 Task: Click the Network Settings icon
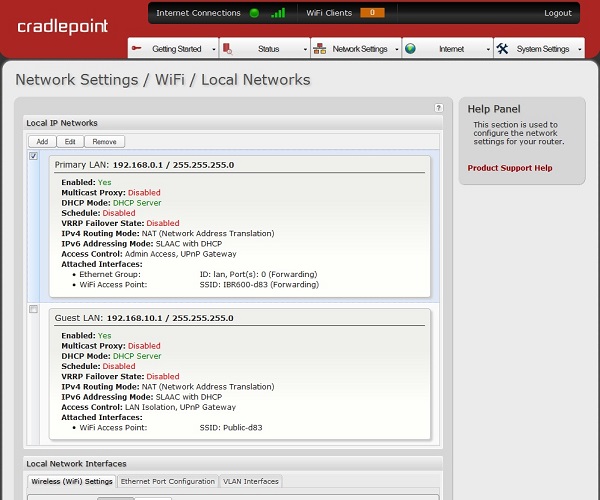pos(320,48)
